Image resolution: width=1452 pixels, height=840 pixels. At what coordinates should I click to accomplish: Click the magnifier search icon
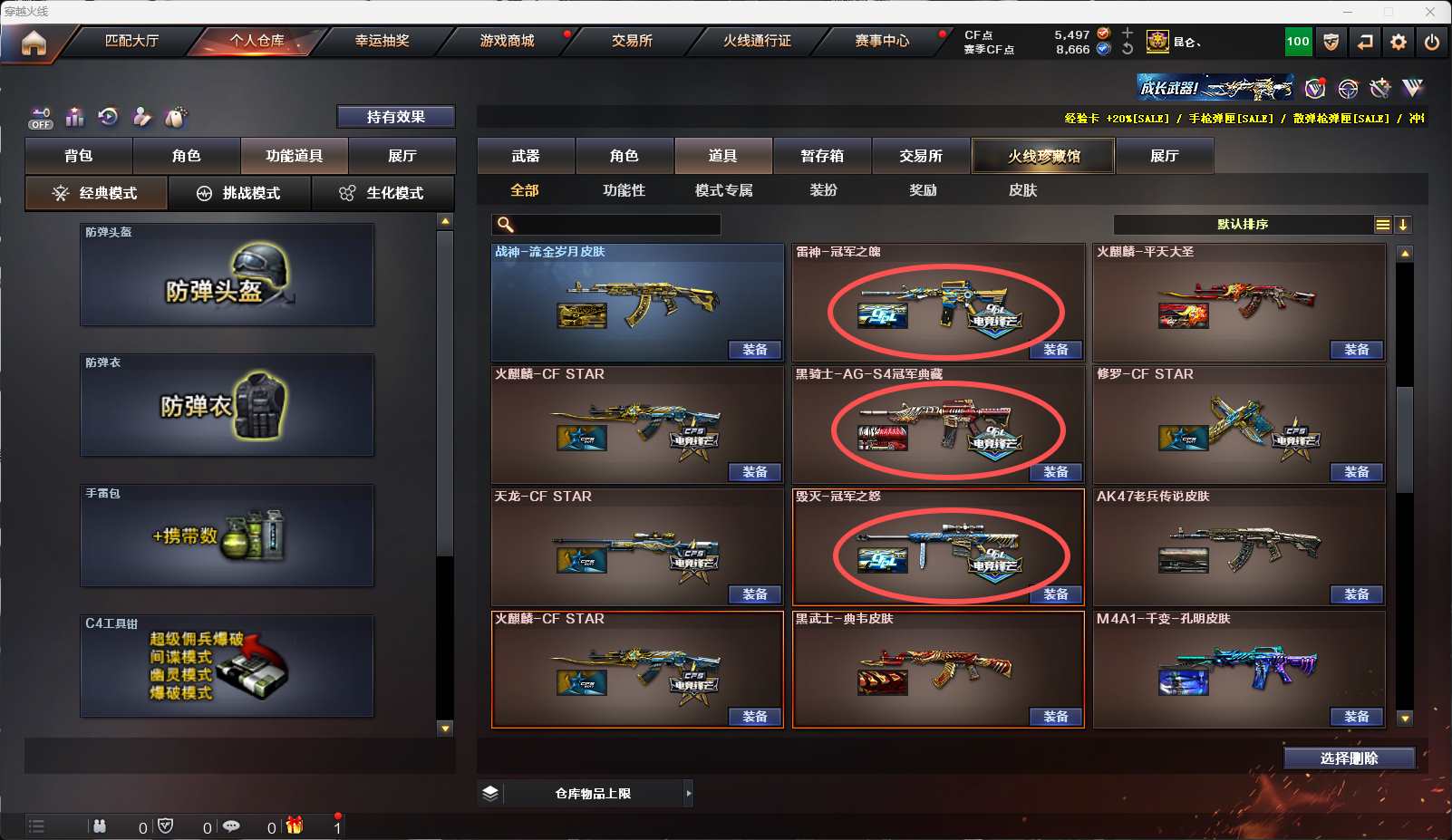click(x=506, y=225)
